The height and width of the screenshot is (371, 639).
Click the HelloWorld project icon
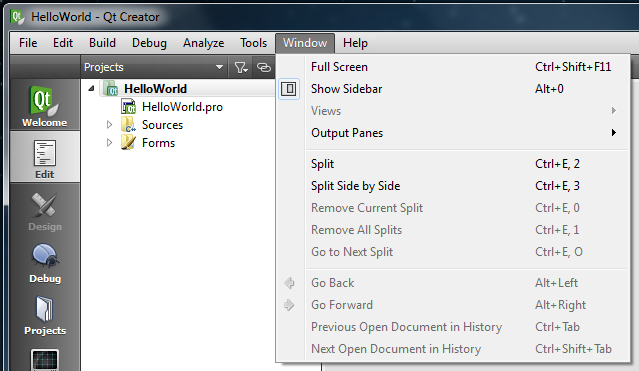pyautogui.click(x=110, y=89)
